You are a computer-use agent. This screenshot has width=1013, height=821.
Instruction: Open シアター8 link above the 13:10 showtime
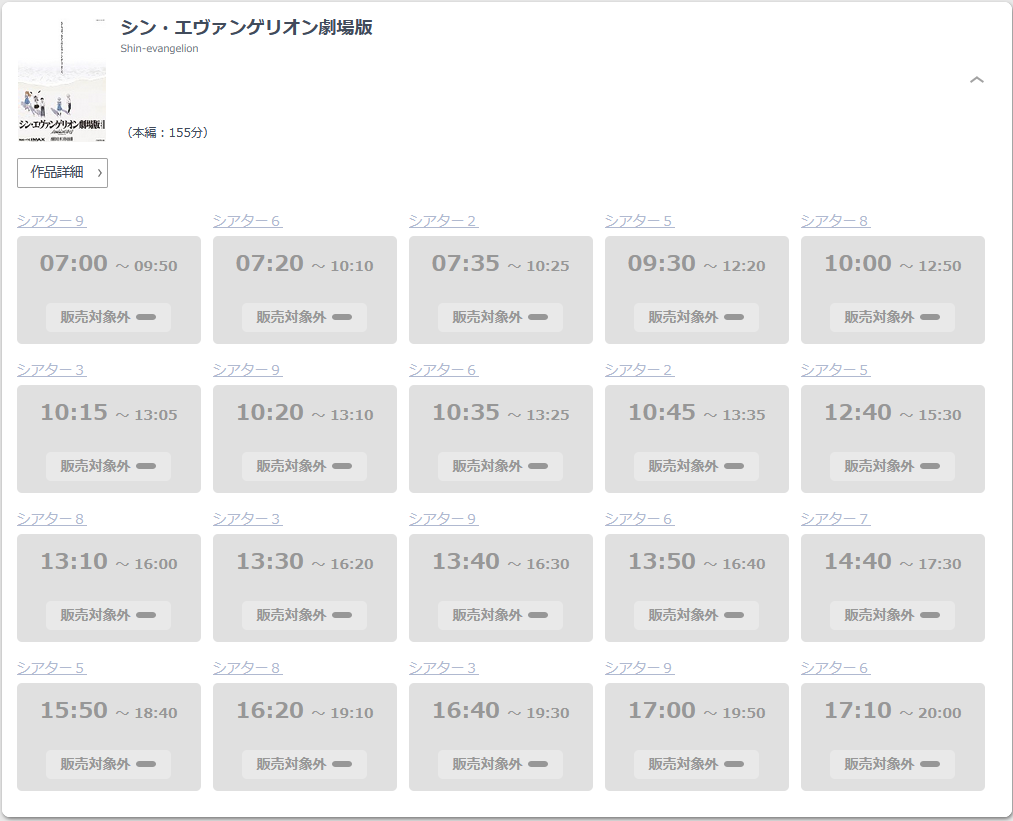[x=51, y=519]
